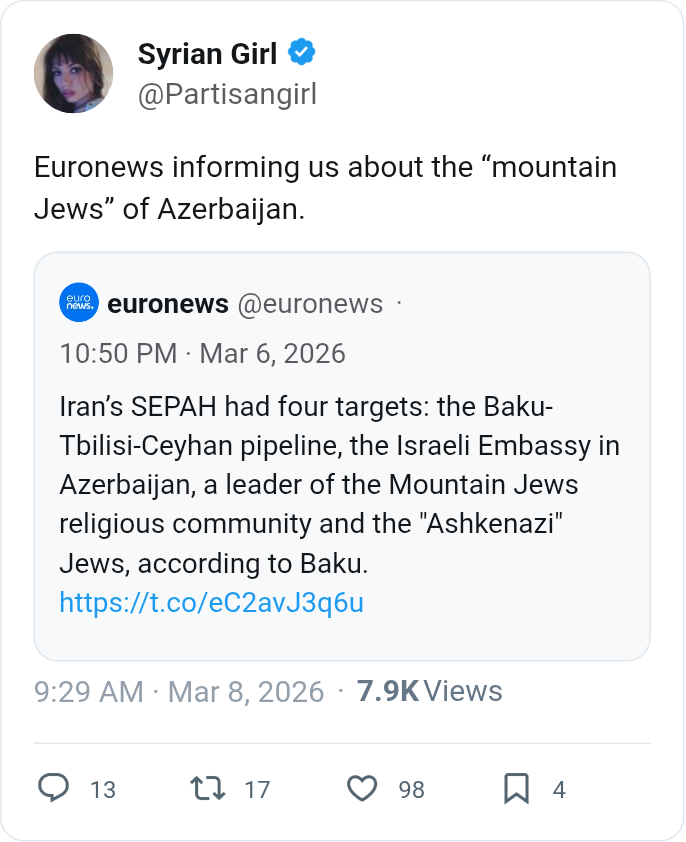Click the 7.9K Views count

429,692
